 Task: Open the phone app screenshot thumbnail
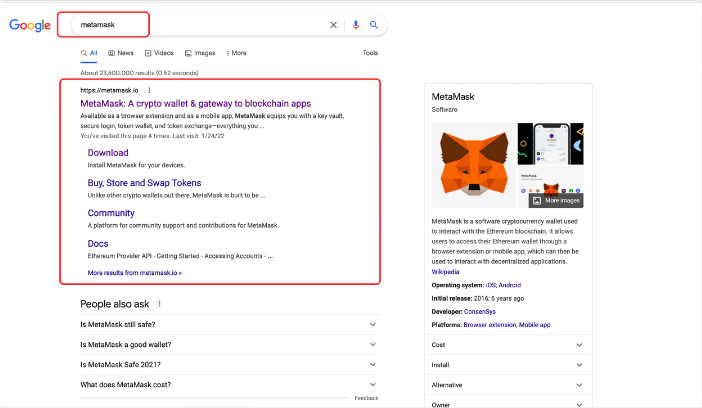tap(551, 144)
